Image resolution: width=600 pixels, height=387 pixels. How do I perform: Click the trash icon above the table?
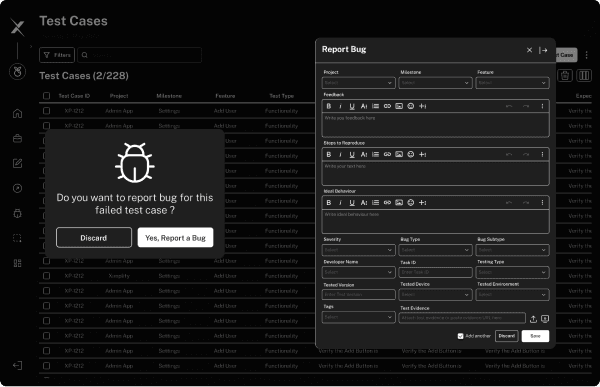click(x=565, y=75)
